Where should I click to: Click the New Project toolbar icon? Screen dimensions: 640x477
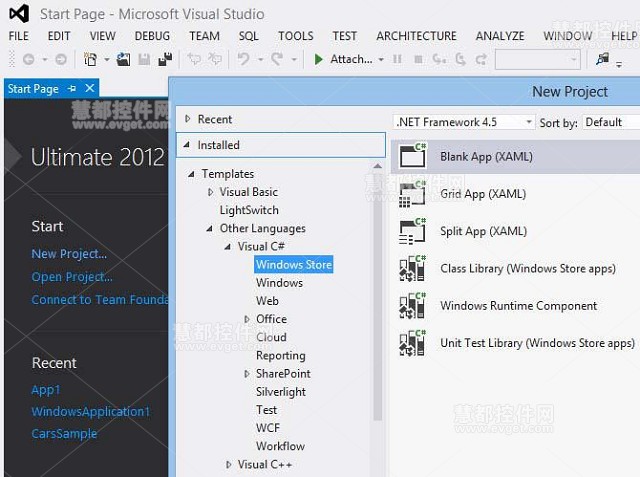point(90,60)
